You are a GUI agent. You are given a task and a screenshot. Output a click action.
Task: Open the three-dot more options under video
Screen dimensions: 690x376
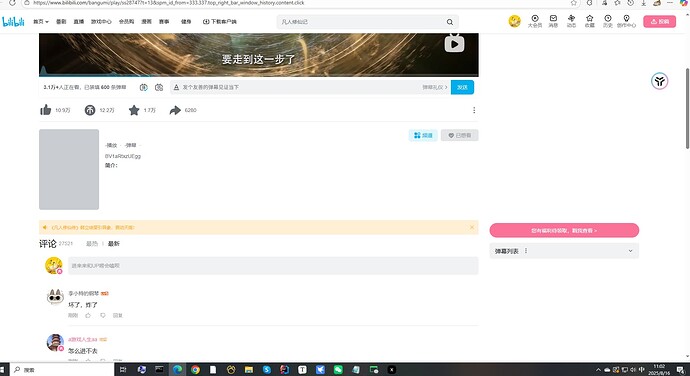474,110
